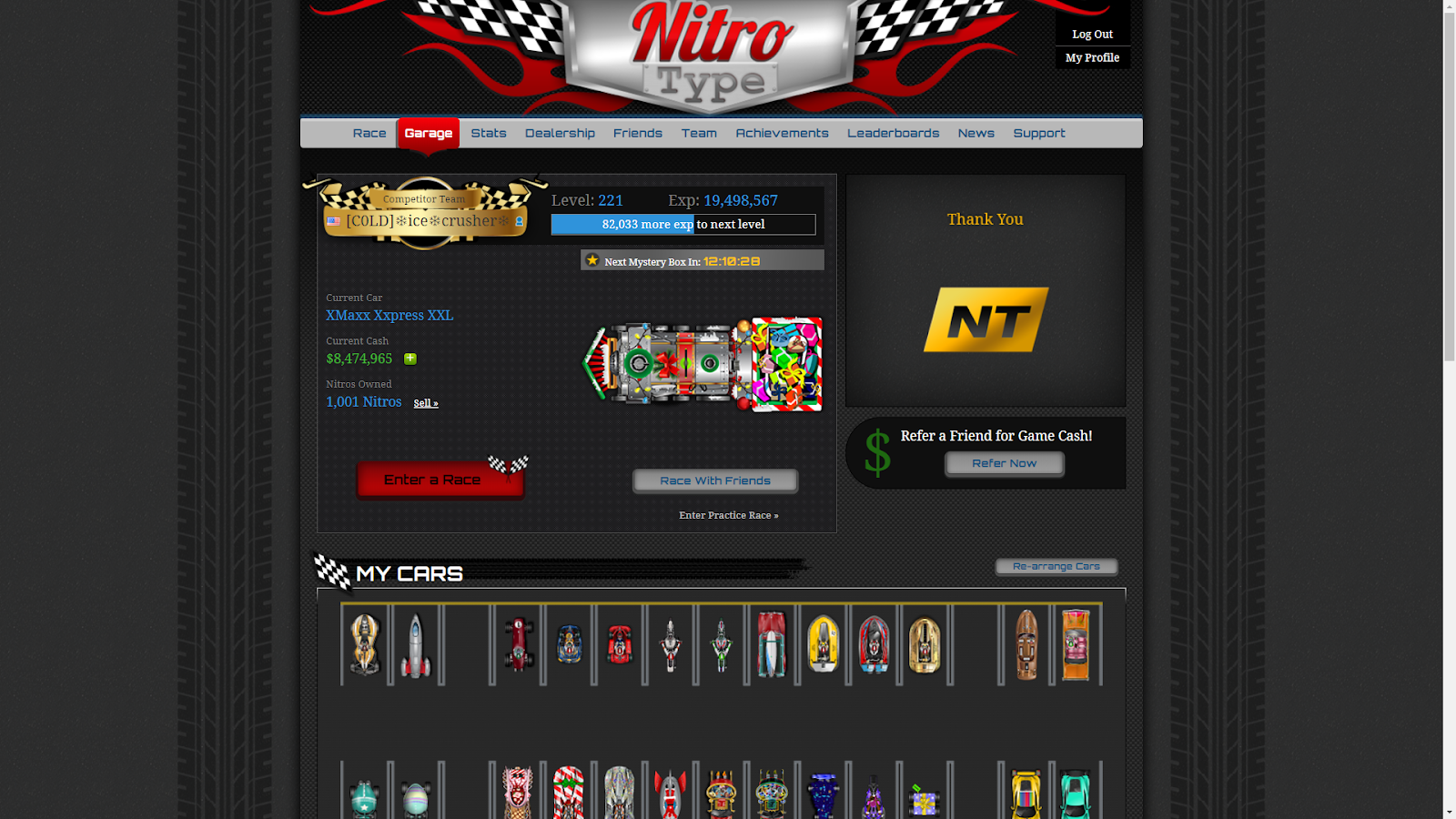Select the brown wooden speedboat
Screen dimensions: 1456x819
[1026, 645]
